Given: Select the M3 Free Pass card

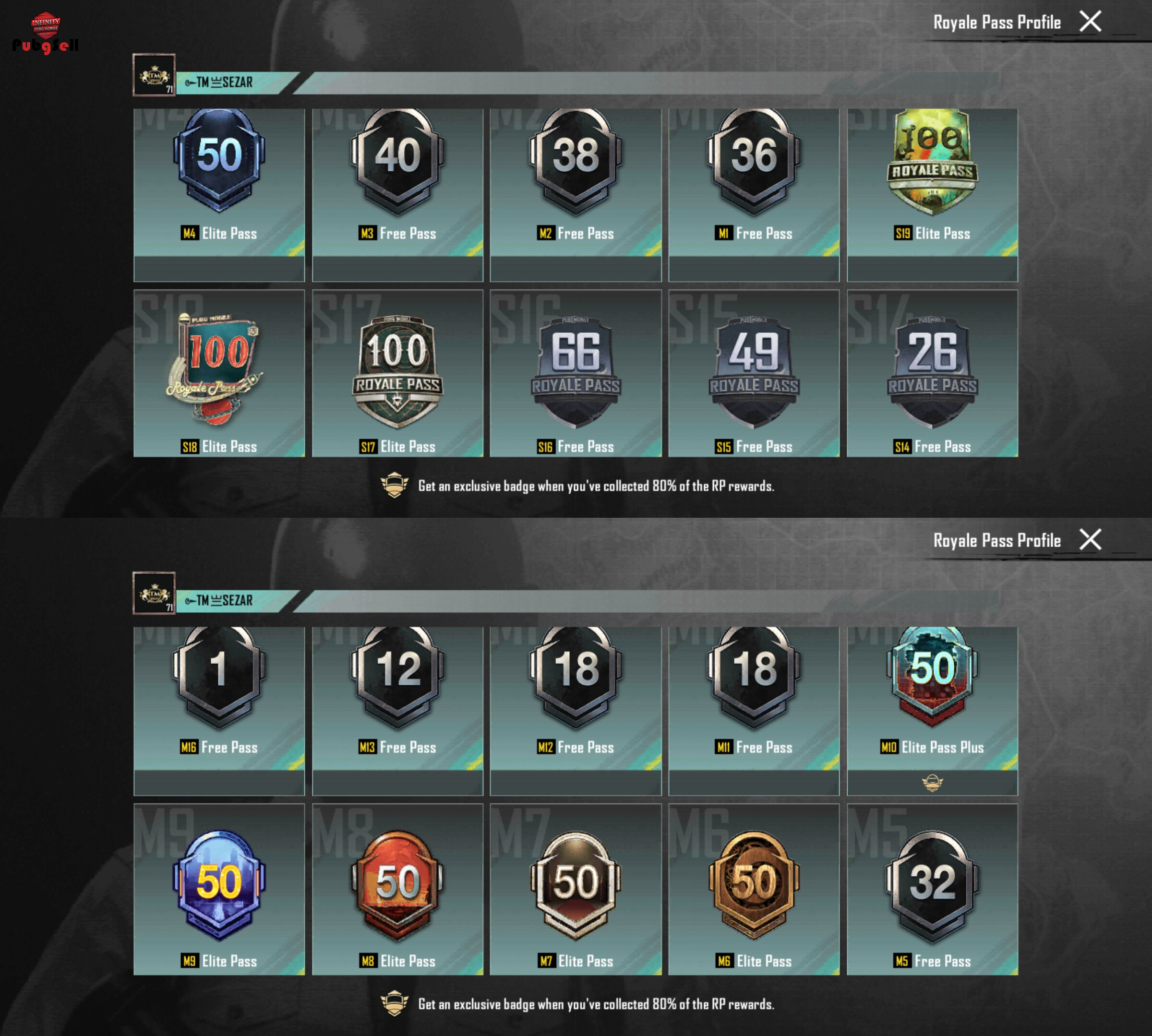Looking at the screenshot, I should 397,195.
